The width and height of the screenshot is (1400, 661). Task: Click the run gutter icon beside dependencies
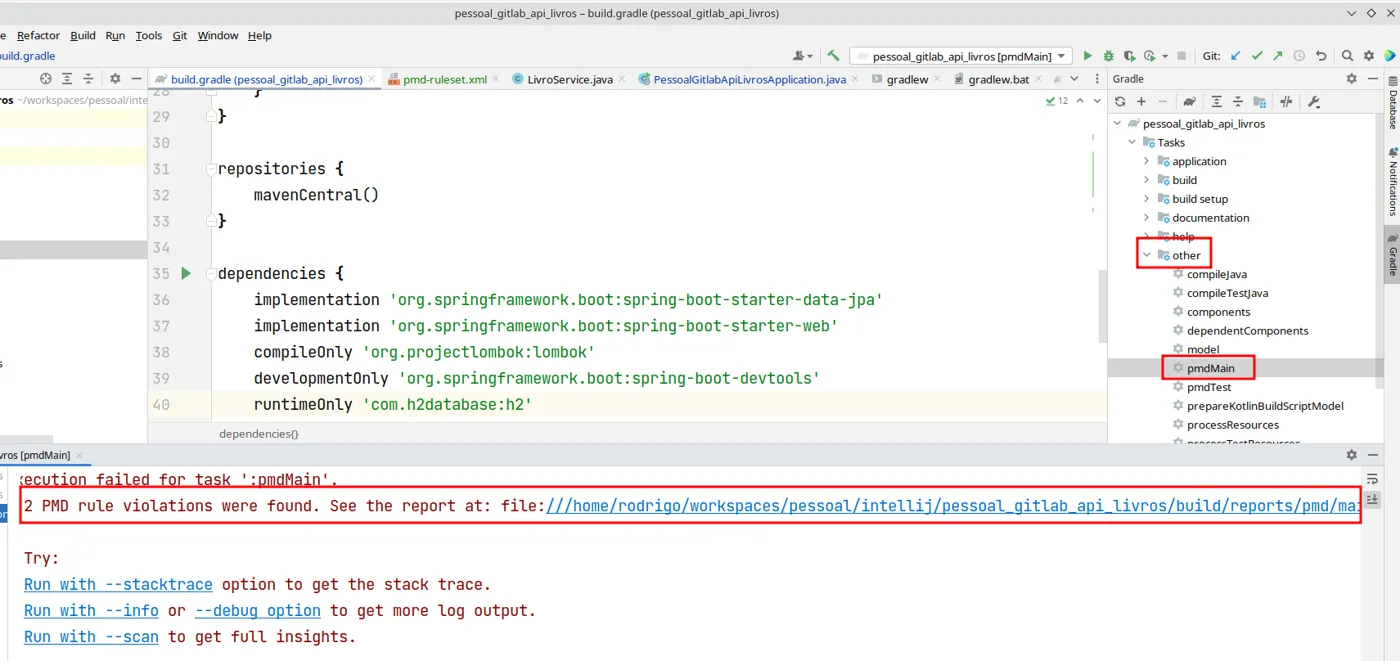tap(185, 273)
